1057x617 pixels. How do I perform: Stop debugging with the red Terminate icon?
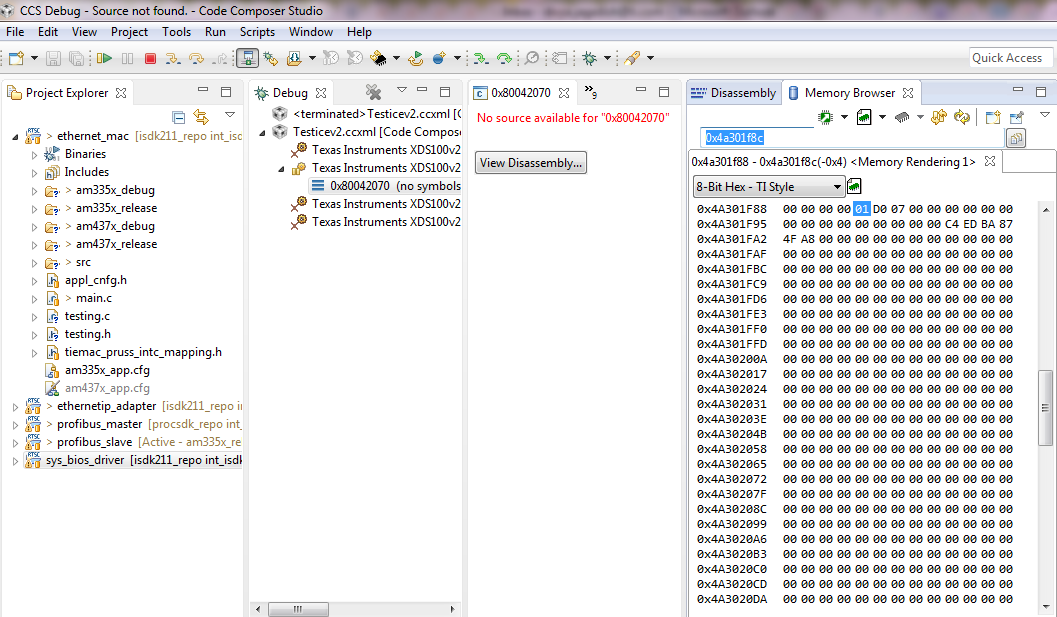pyautogui.click(x=150, y=59)
